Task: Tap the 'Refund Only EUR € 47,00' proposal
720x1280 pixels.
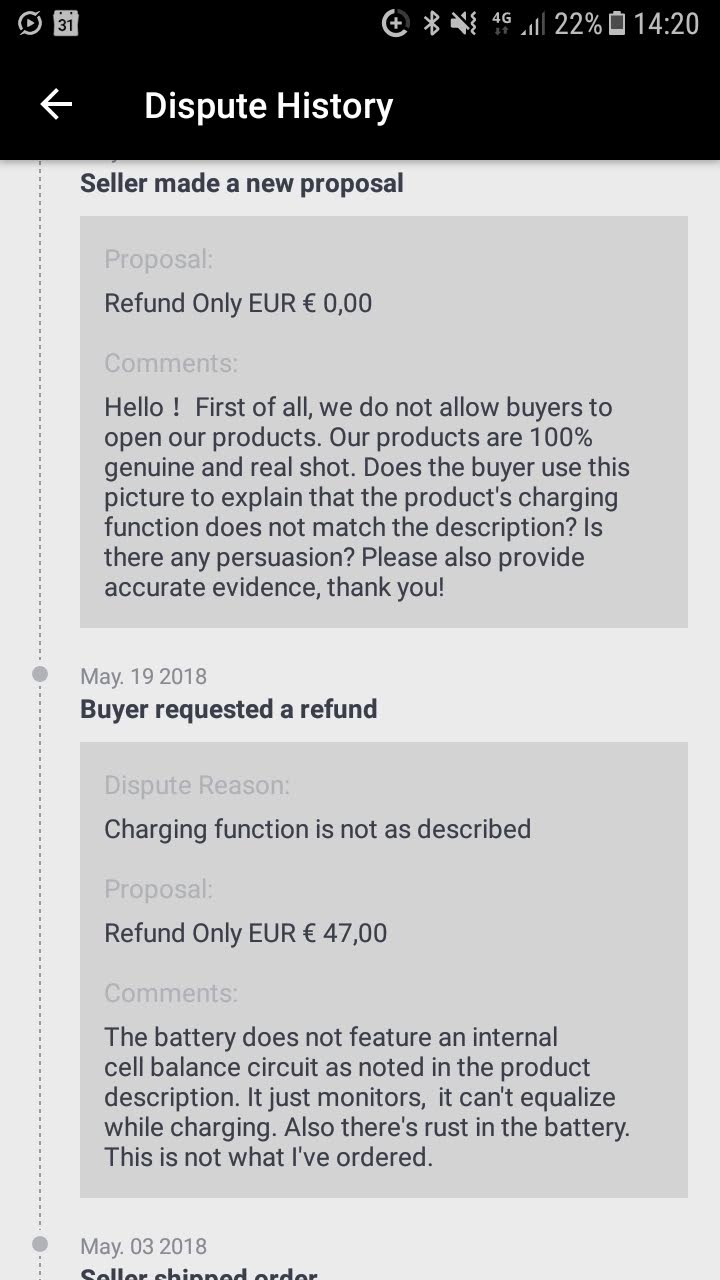Action: click(245, 933)
